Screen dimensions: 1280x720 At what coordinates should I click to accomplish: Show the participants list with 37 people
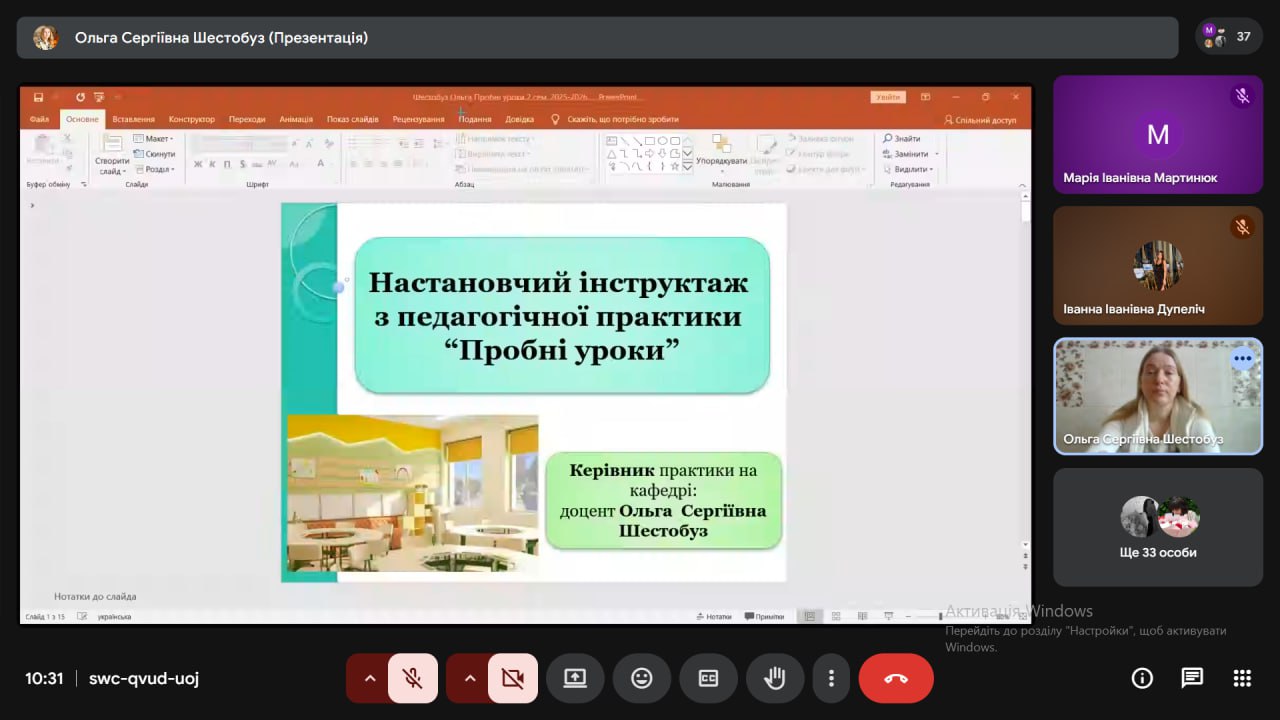pyautogui.click(x=1228, y=37)
